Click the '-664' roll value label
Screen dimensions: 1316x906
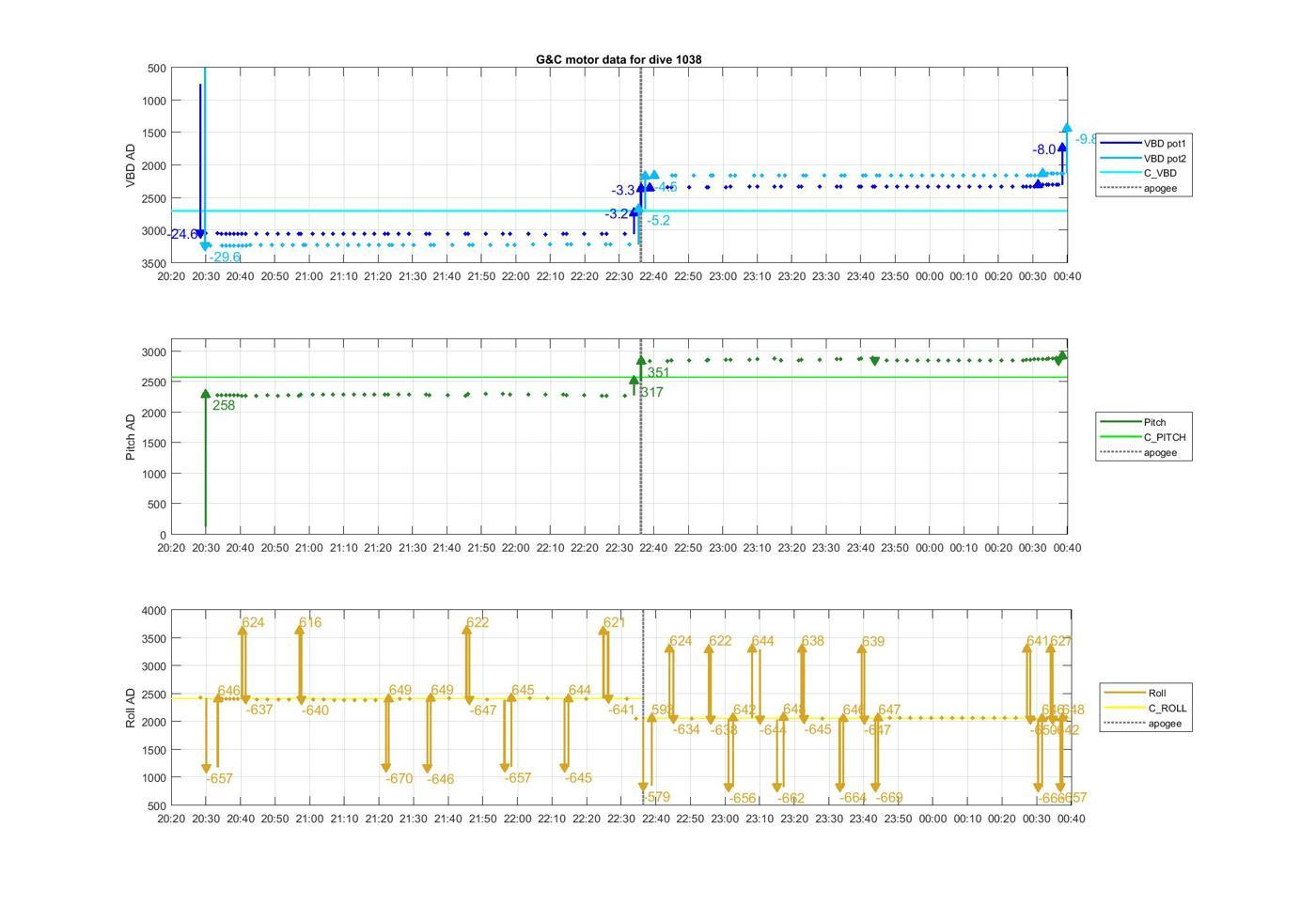(853, 797)
